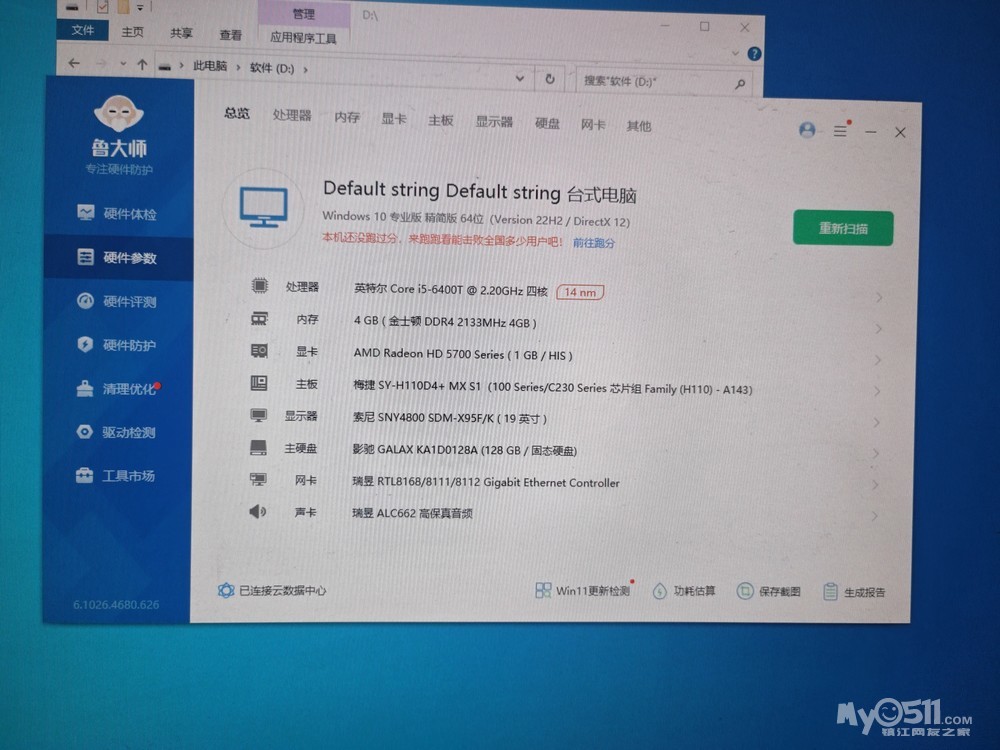Click the 显示器 monitor row icon
The image size is (1000, 750).
pyautogui.click(x=258, y=415)
